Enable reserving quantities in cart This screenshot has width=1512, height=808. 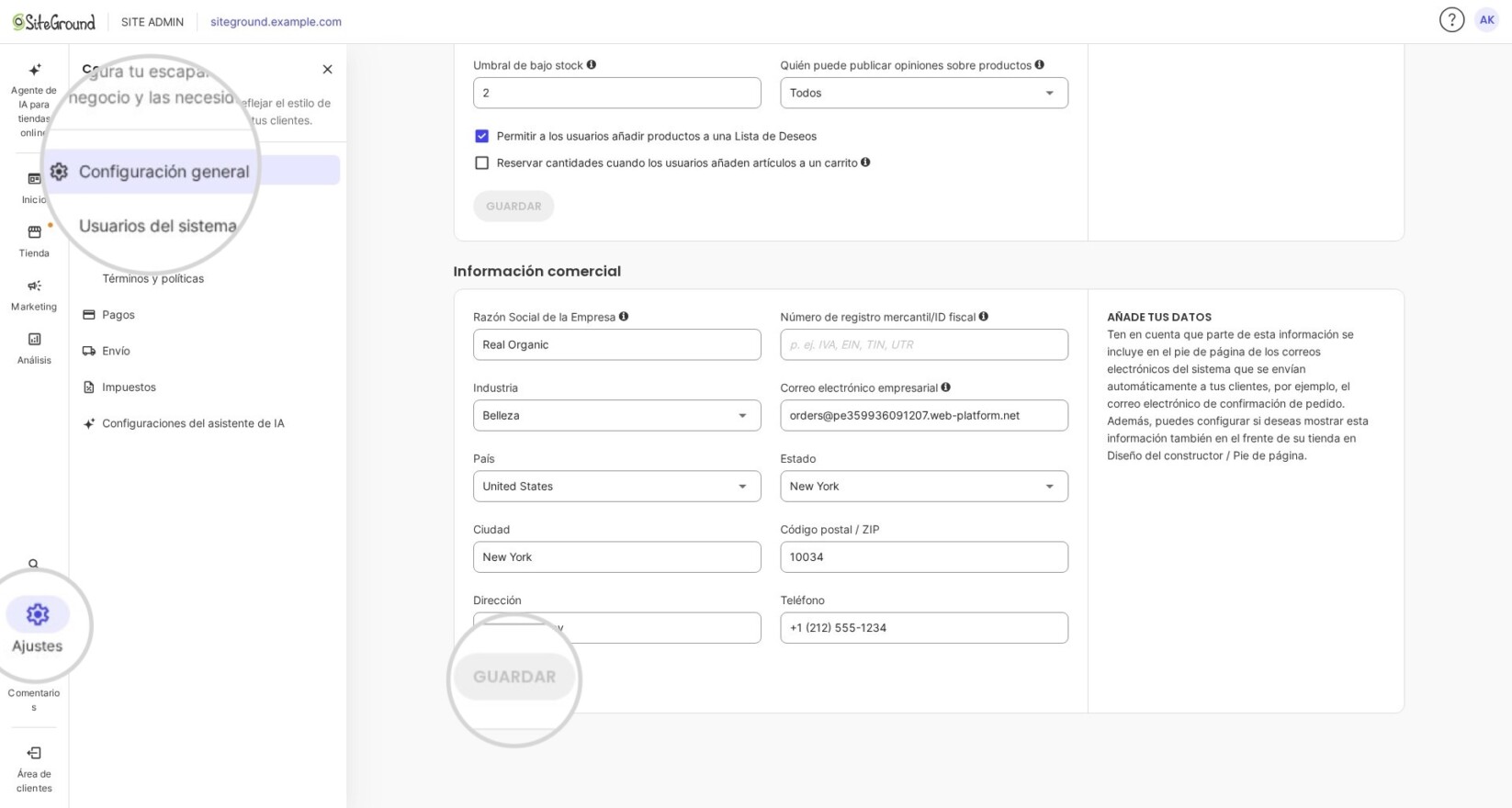481,163
